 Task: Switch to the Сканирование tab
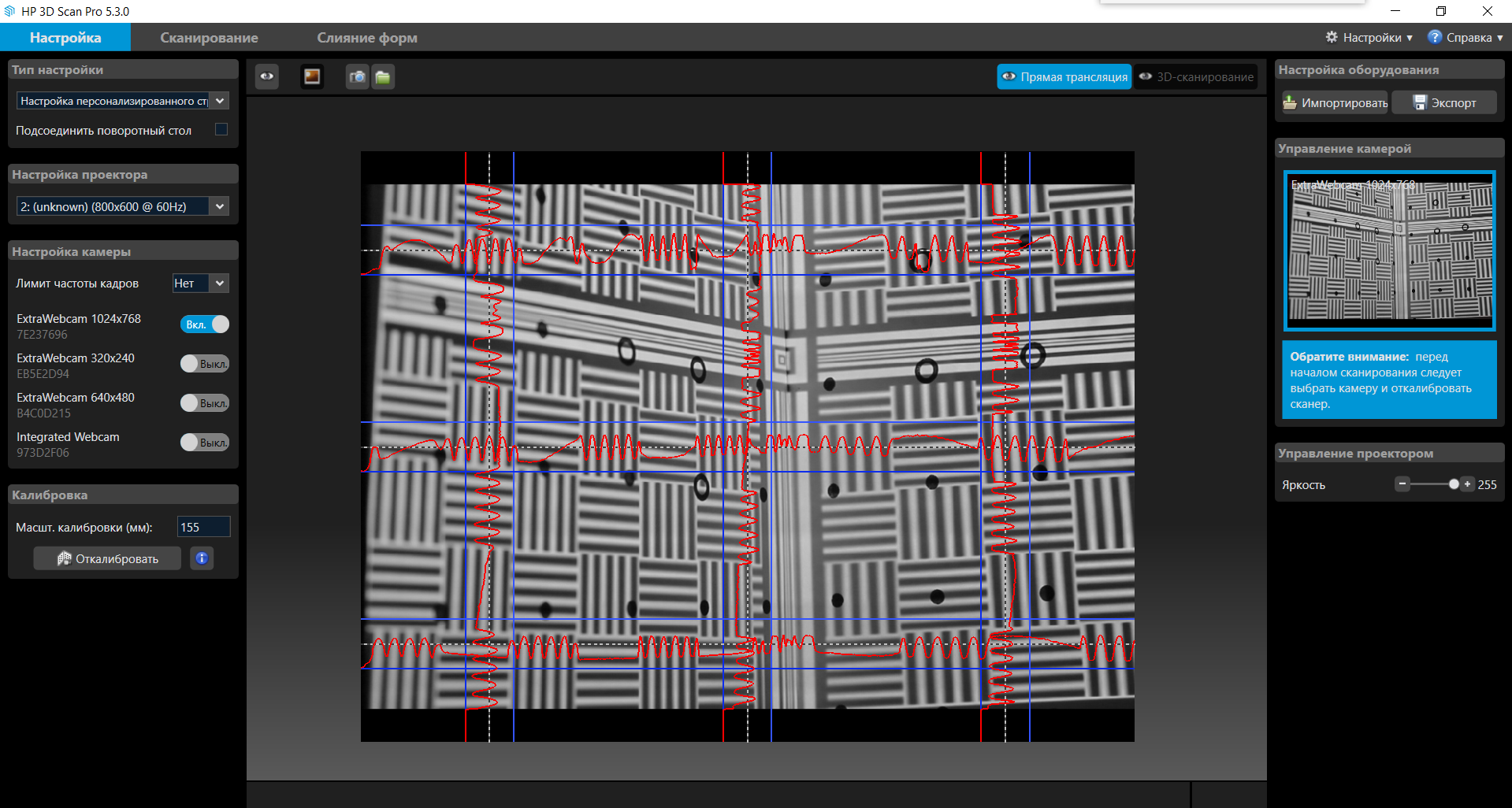[209, 38]
